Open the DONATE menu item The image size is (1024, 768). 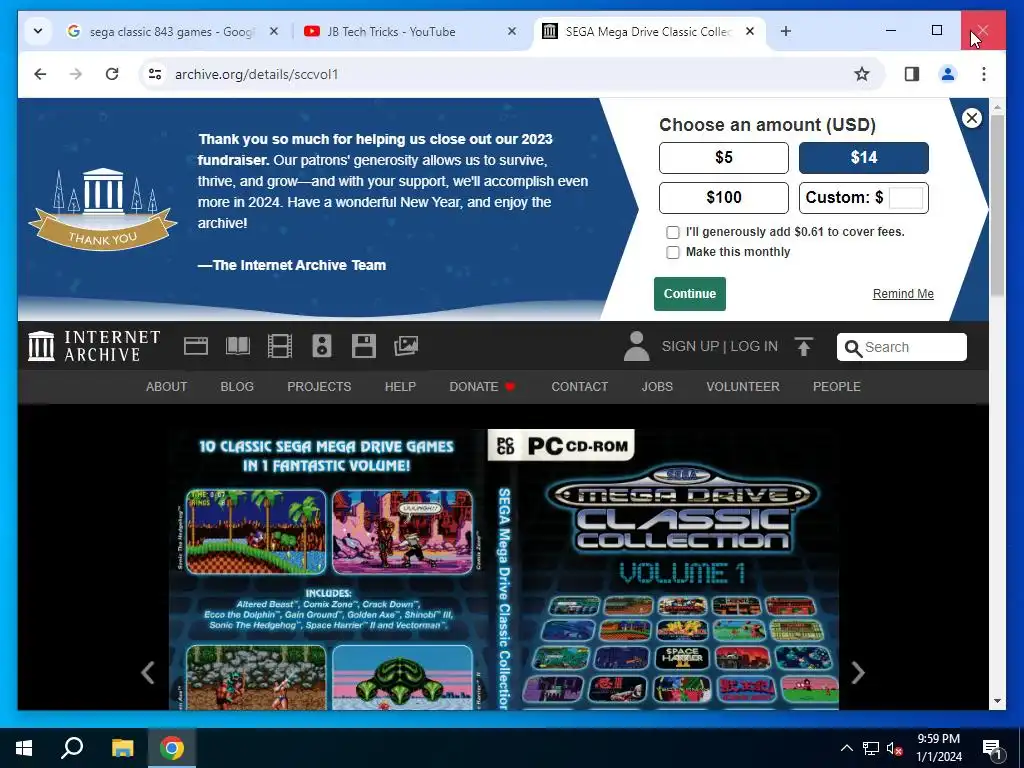click(x=482, y=387)
